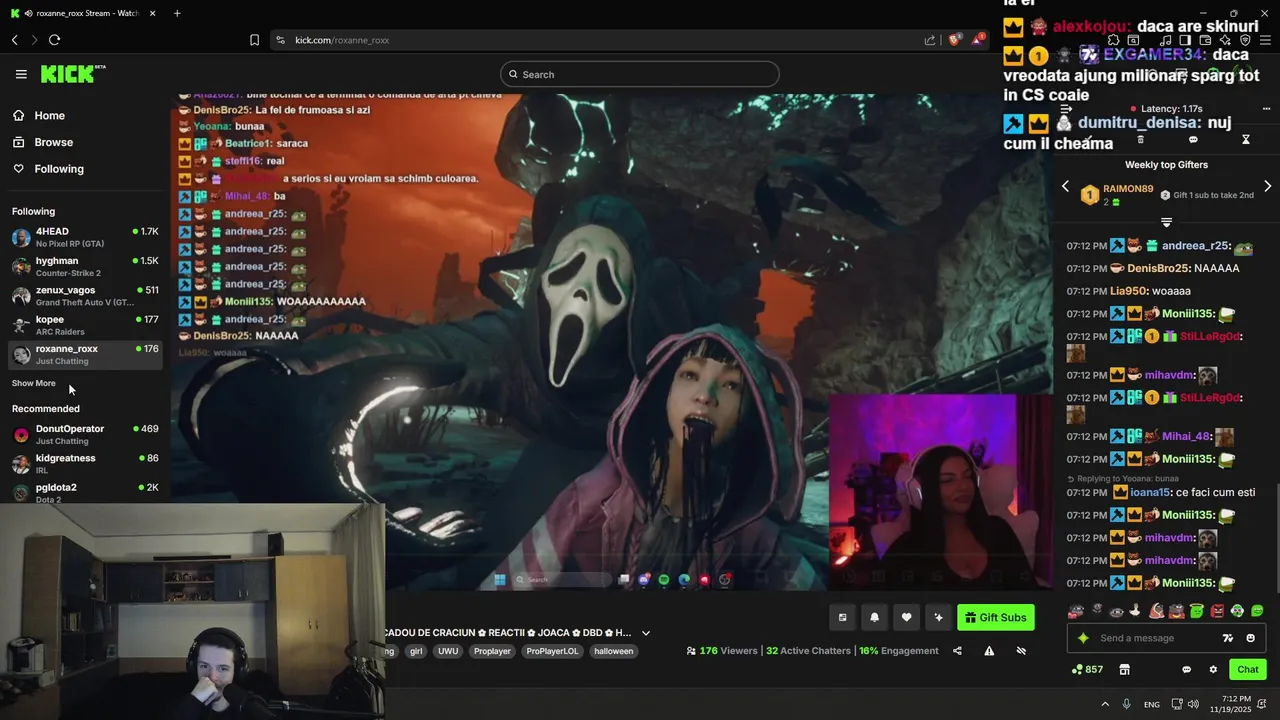Collapse chat using the arrow-lines icon
Viewport: 1280px width, 720px height.
point(1066,109)
